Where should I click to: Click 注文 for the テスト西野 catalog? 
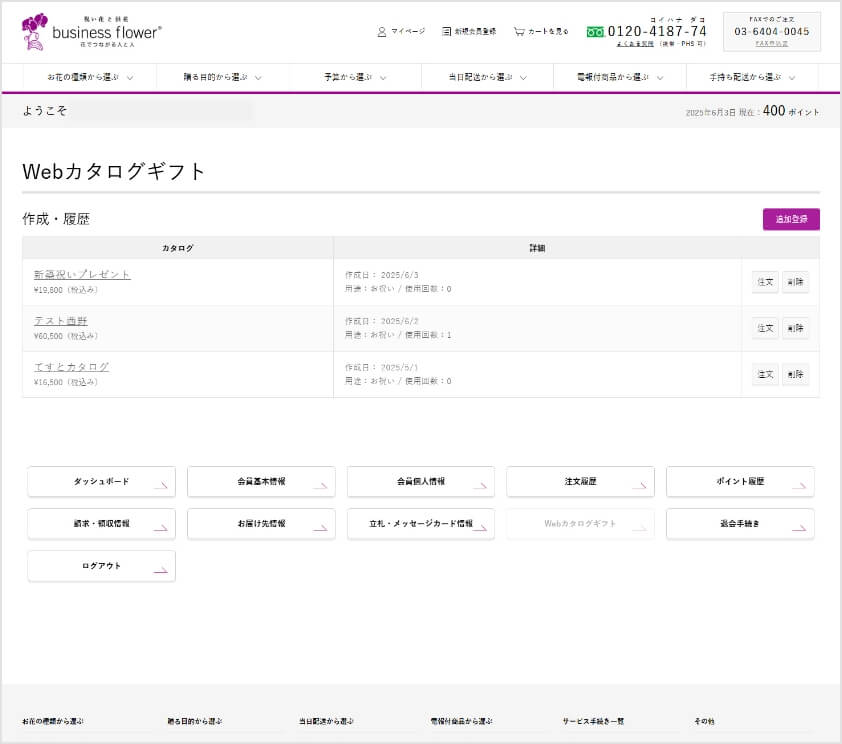pos(765,328)
